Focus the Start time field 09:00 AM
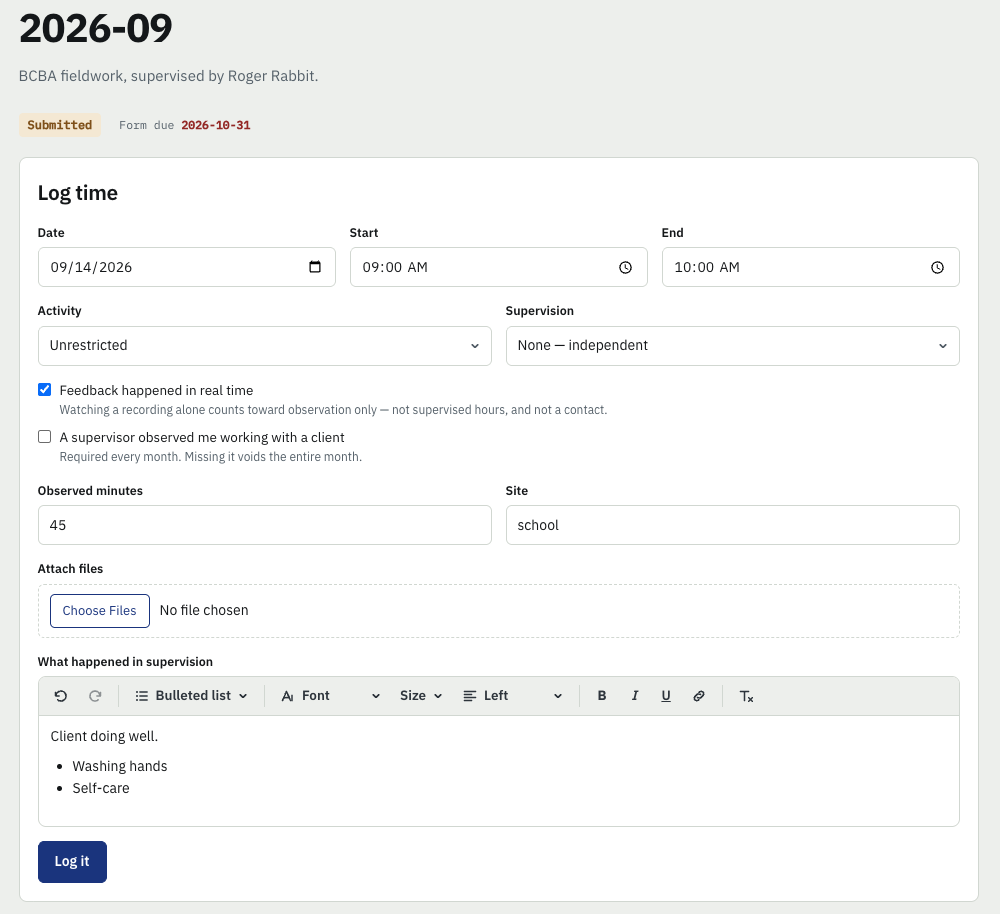1000x914 pixels. (499, 267)
